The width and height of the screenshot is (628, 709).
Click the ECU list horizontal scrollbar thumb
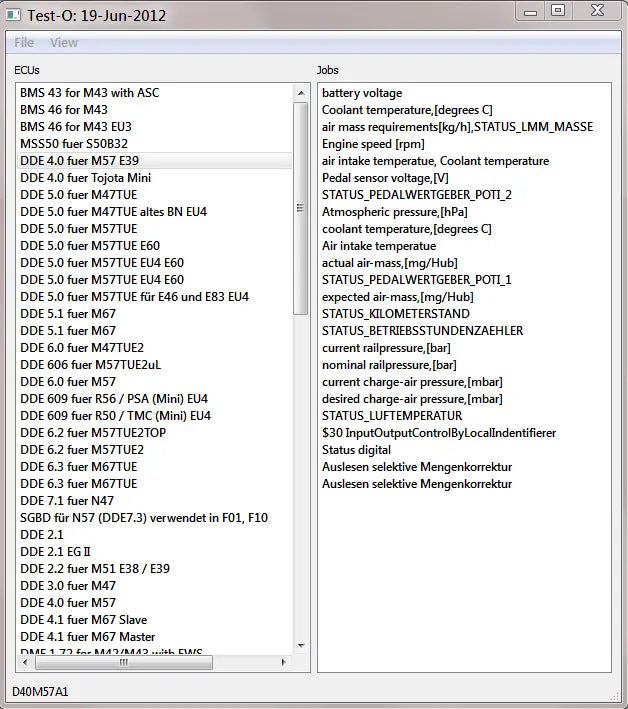point(120,662)
